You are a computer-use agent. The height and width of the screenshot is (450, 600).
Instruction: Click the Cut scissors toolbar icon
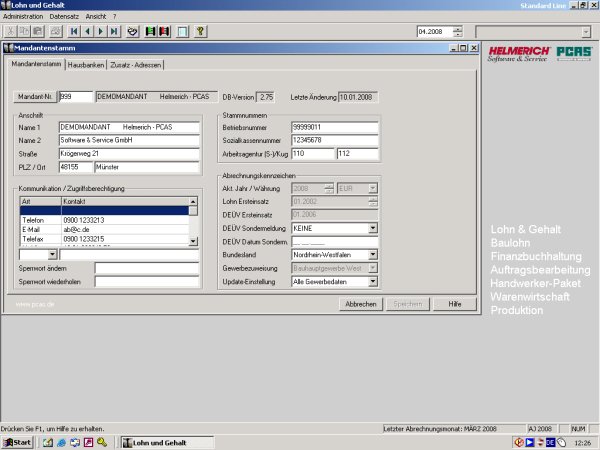[10, 31]
